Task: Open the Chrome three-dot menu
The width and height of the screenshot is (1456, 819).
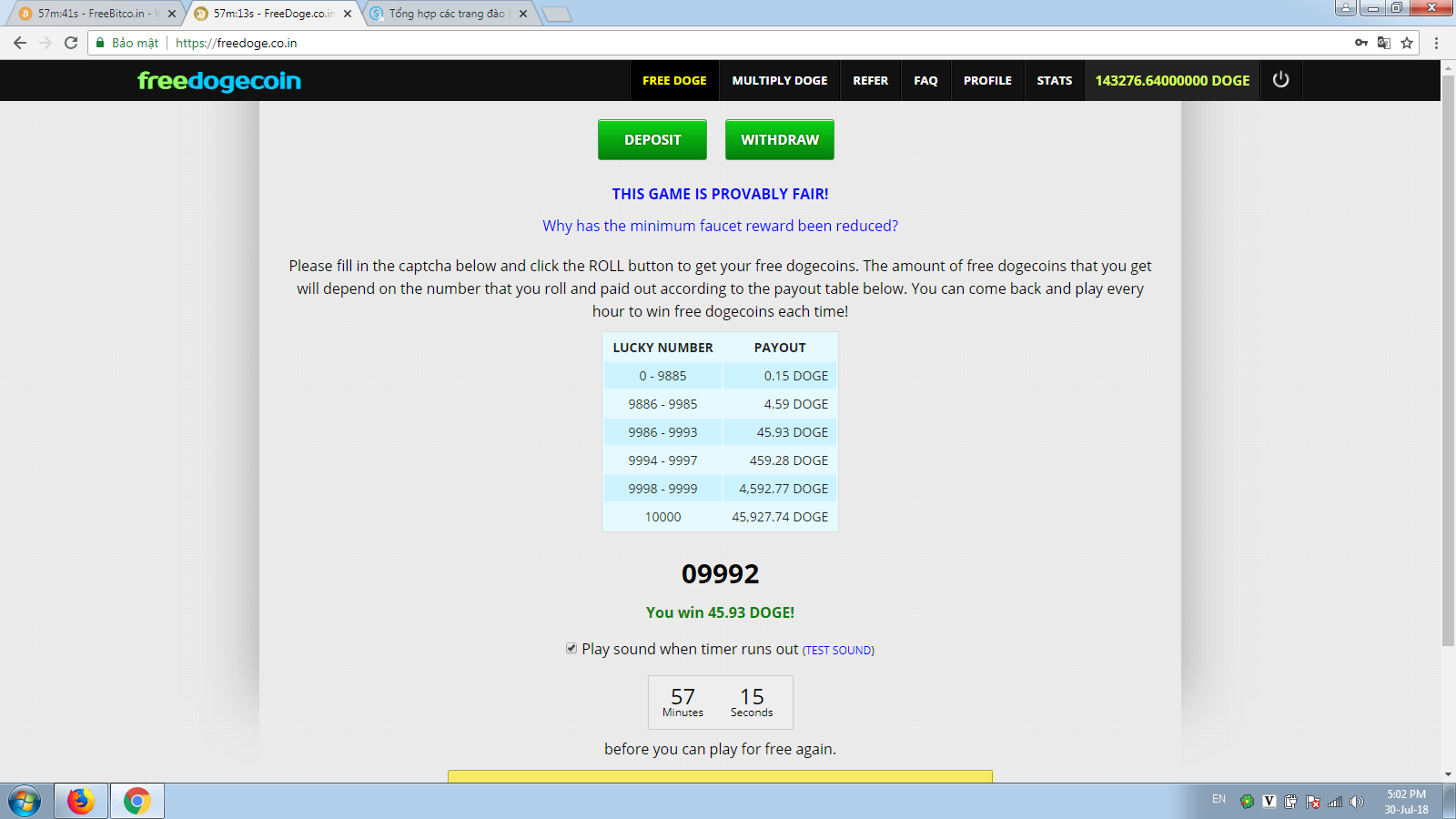Action: 1437,43
